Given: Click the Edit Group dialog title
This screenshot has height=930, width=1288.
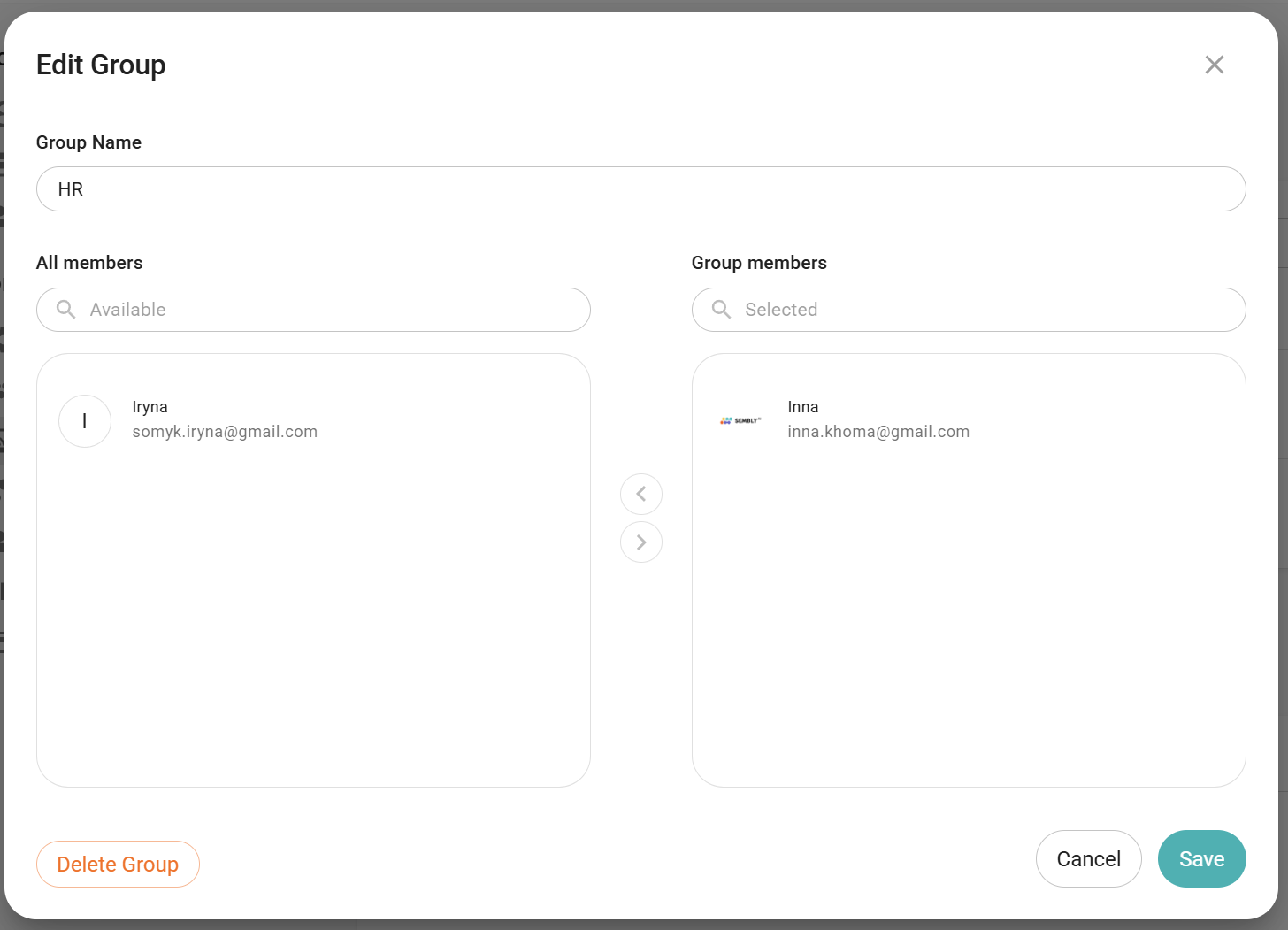Looking at the screenshot, I should pyautogui.click(x=101, y=65).
